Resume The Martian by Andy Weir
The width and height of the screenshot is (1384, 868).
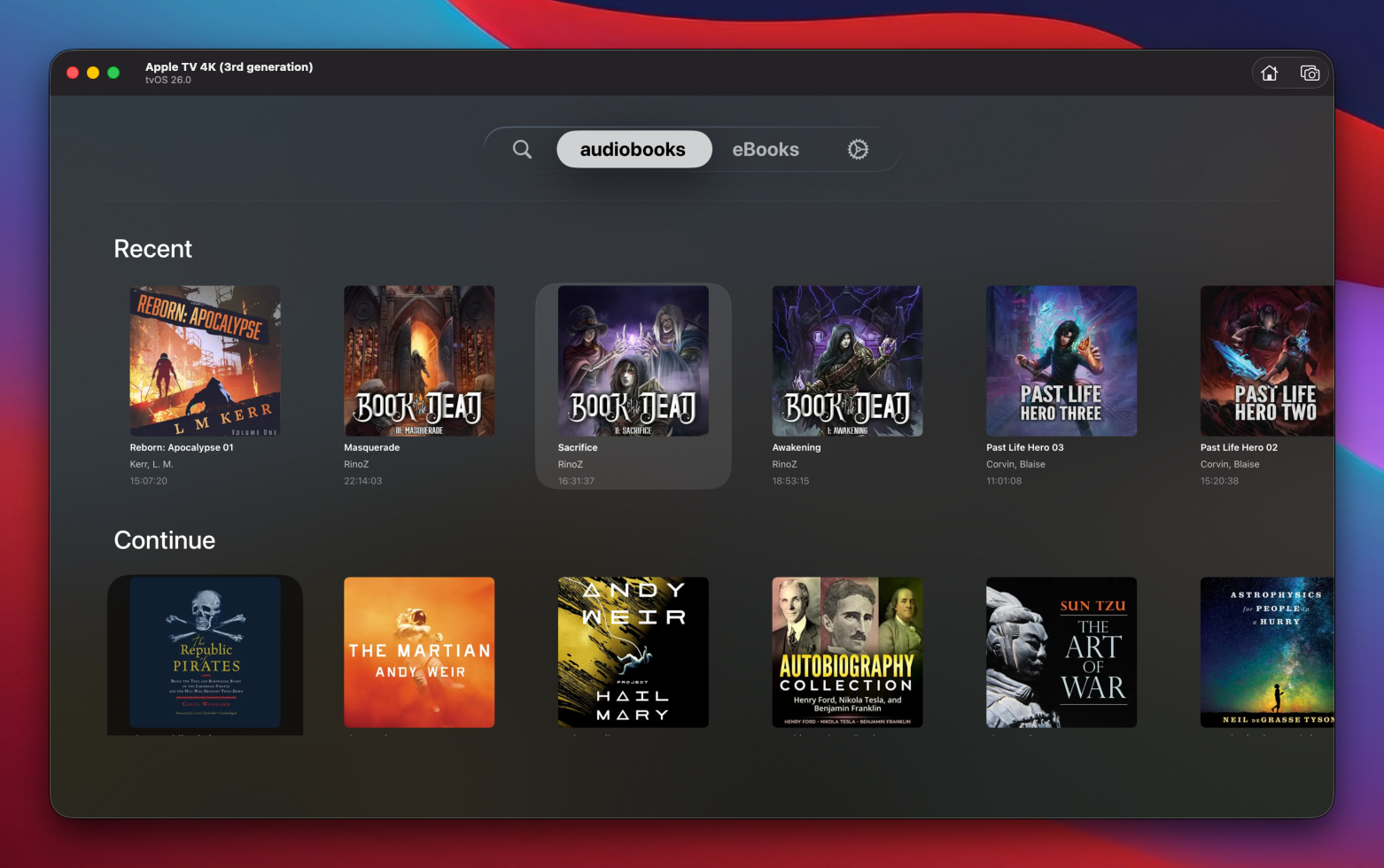pos(419,653)
